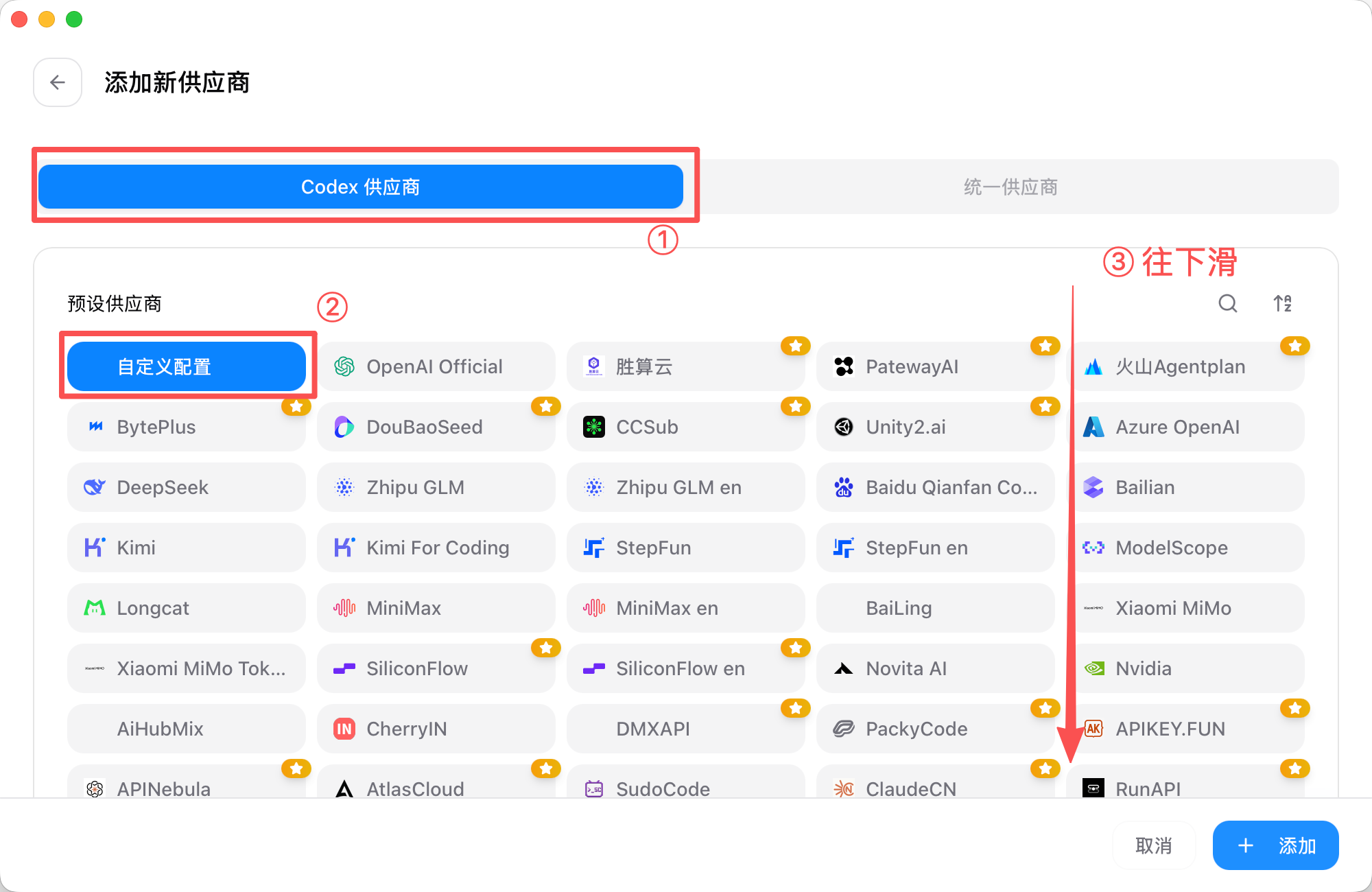Select the StepFun provider

[686, 548]
